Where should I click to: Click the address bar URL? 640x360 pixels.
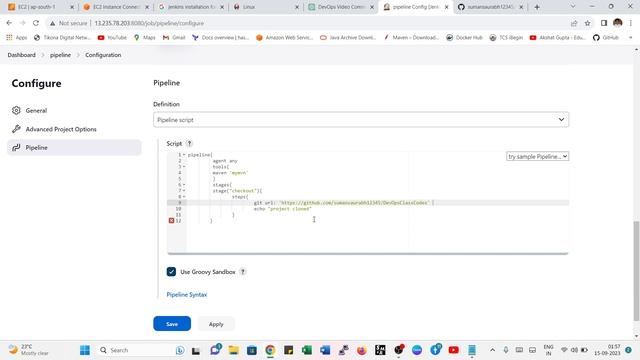coord(149,23)
